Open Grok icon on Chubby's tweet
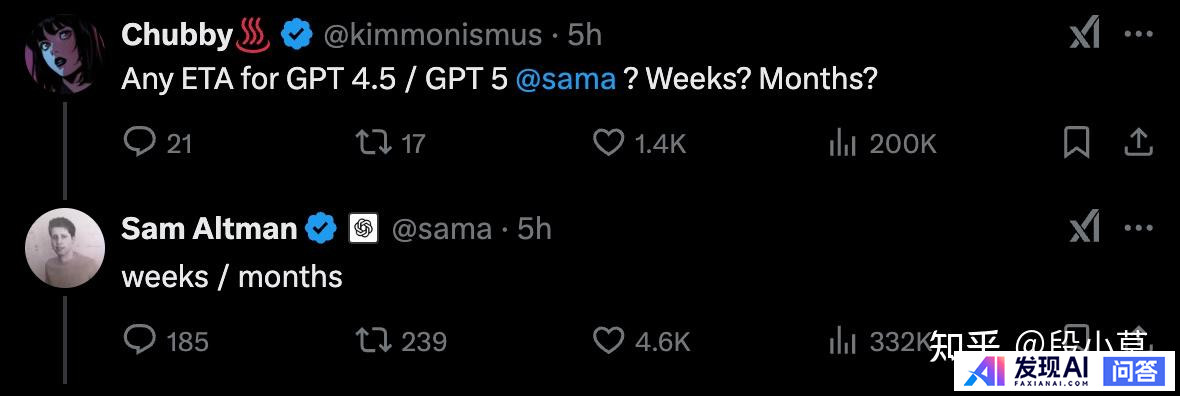1180x396 pixels. (1084, 34)
